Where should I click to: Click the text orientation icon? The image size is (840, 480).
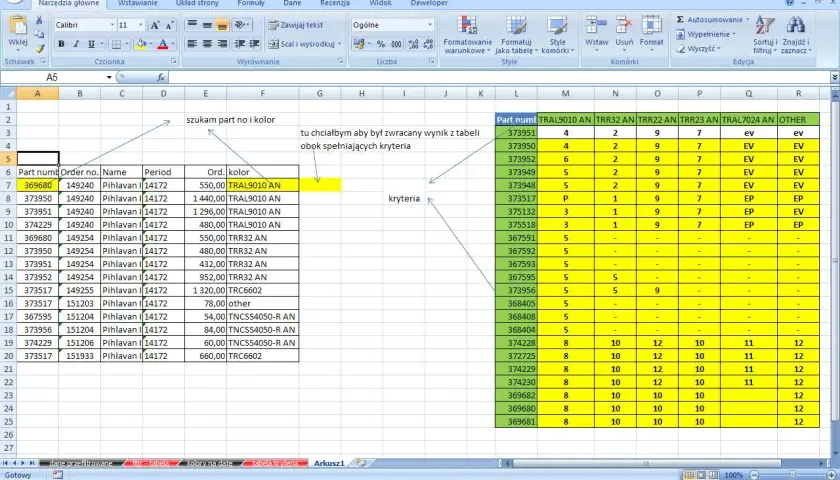point(241,25)
